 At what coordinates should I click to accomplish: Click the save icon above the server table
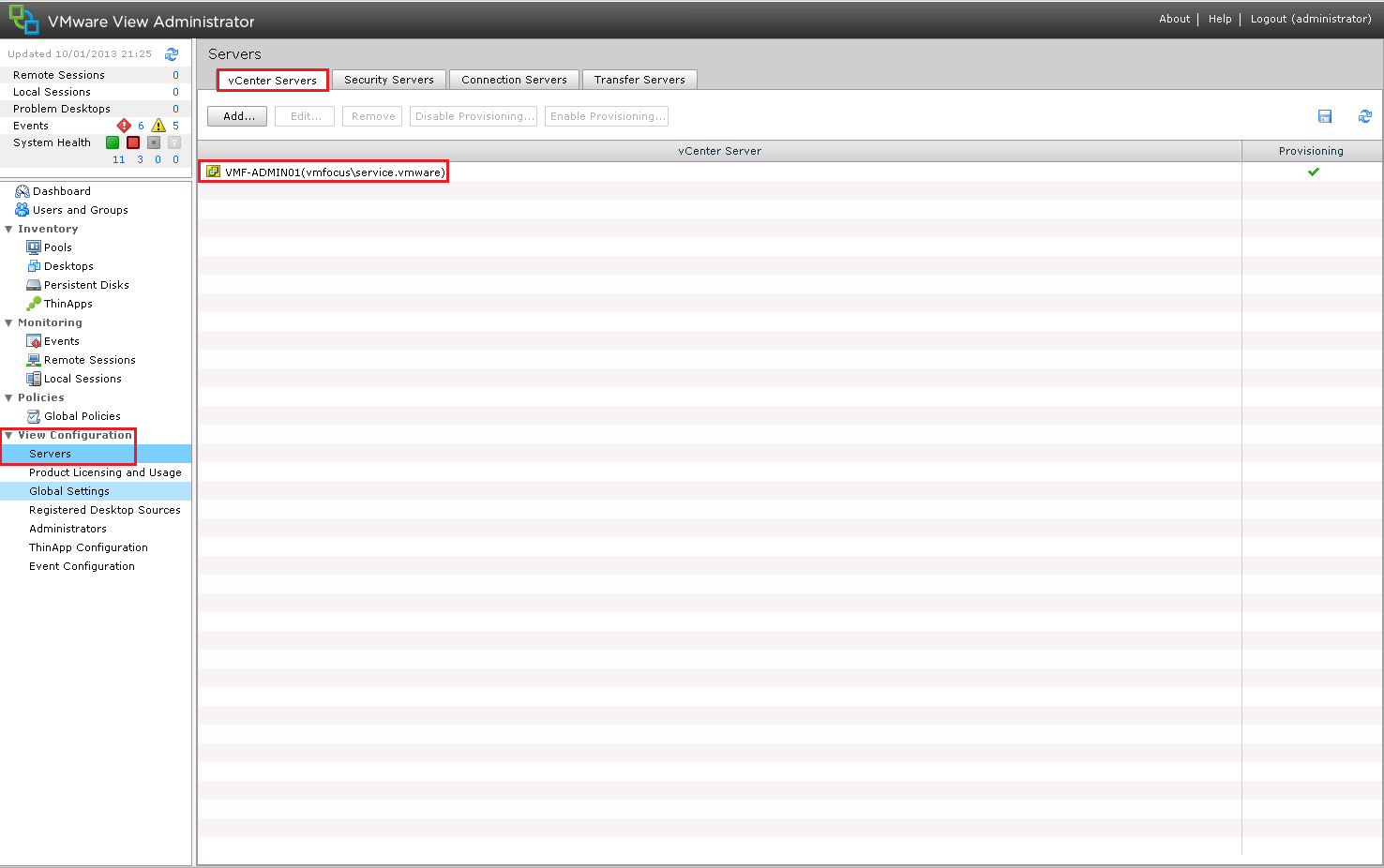pos(1325,116)
